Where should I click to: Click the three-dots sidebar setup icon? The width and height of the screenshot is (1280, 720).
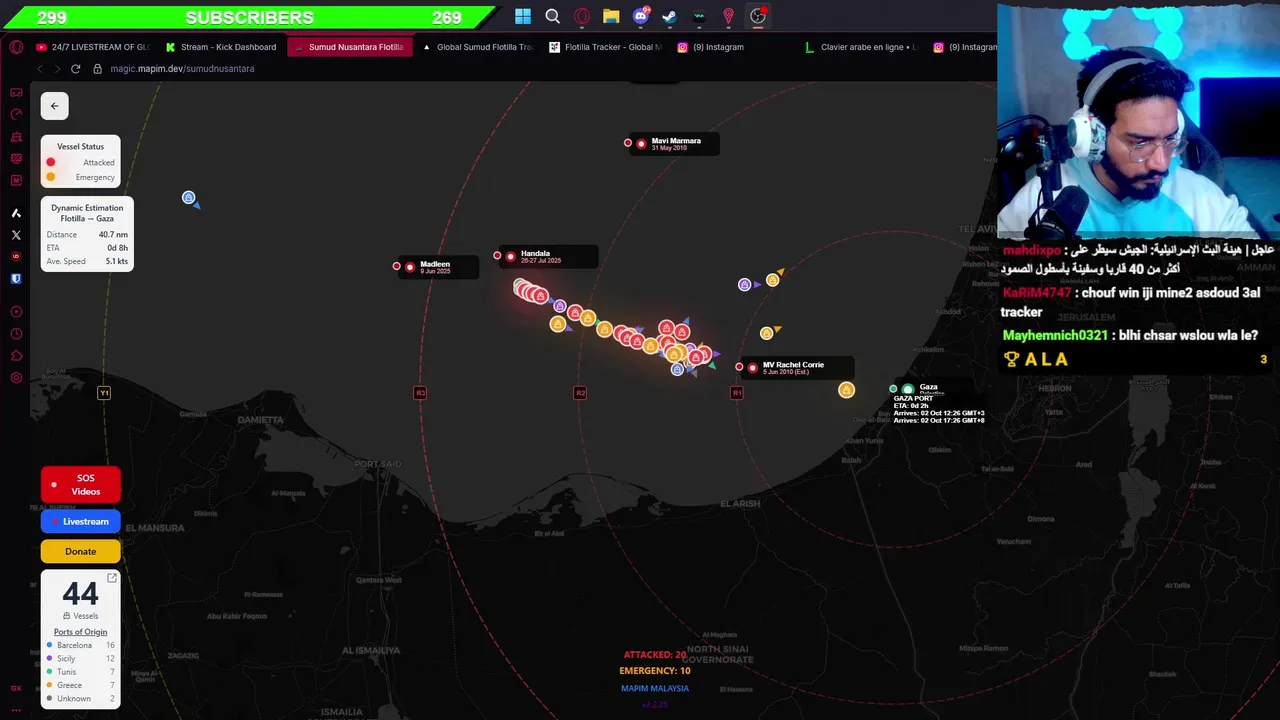[16, 708]
